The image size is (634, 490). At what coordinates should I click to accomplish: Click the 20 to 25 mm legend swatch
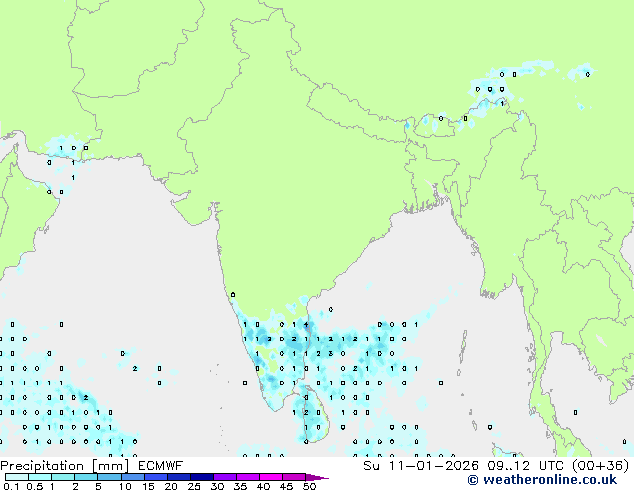(179, 477)
